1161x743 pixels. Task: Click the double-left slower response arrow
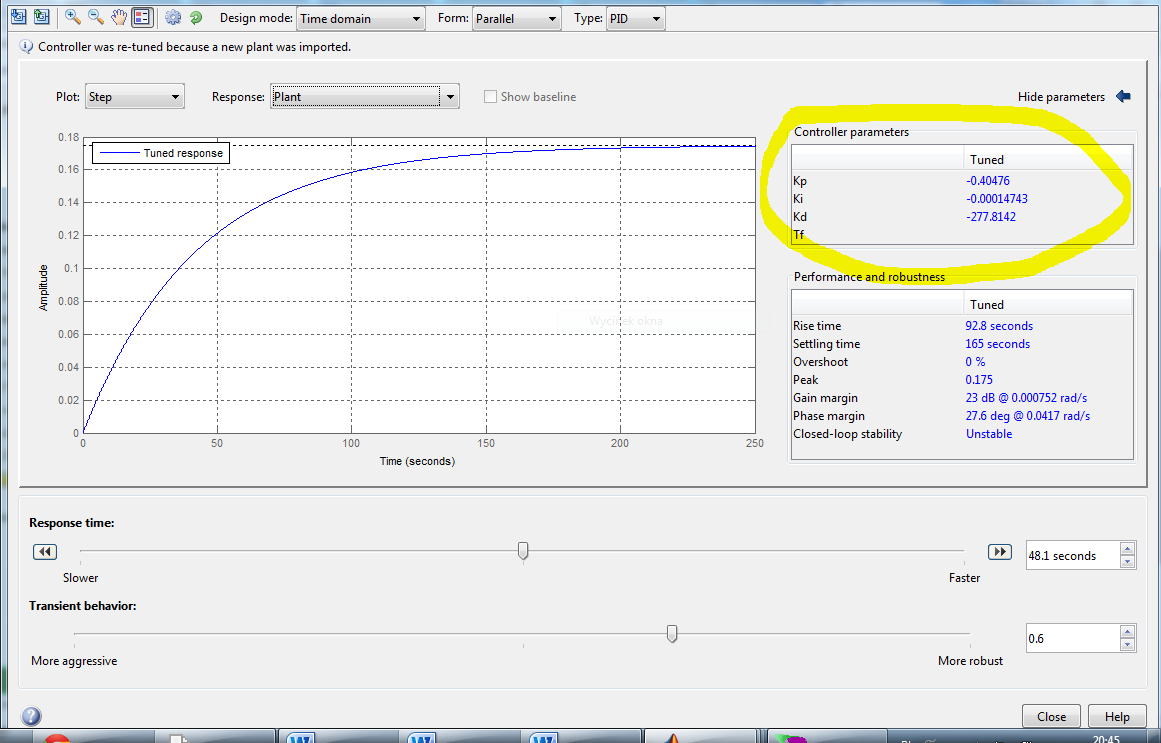[45, 552]
